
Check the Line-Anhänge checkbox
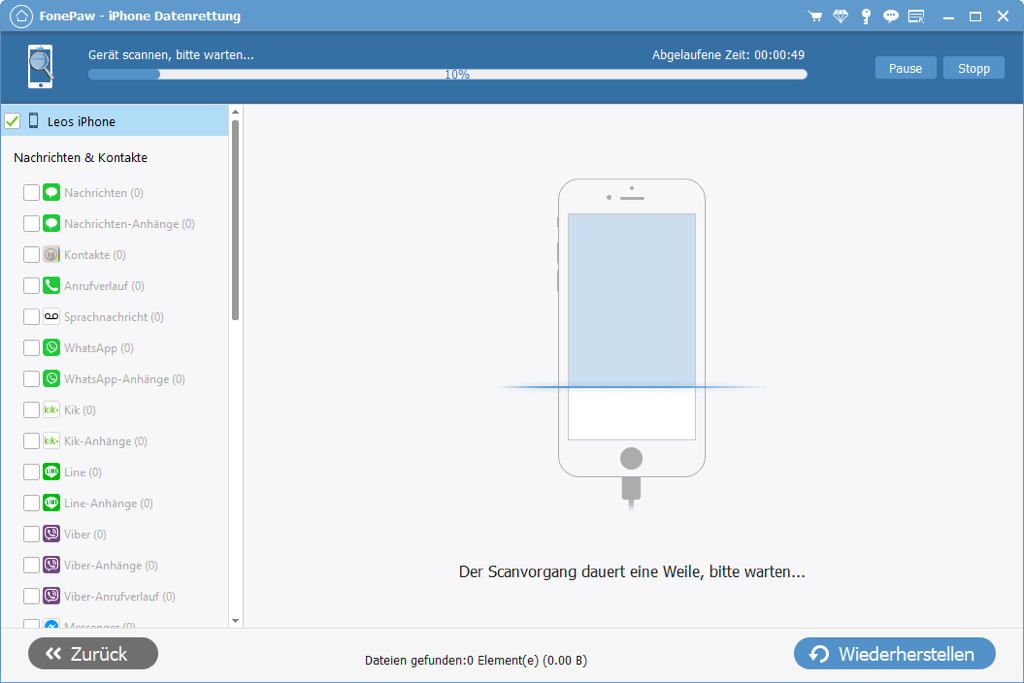tap(31, 503)
